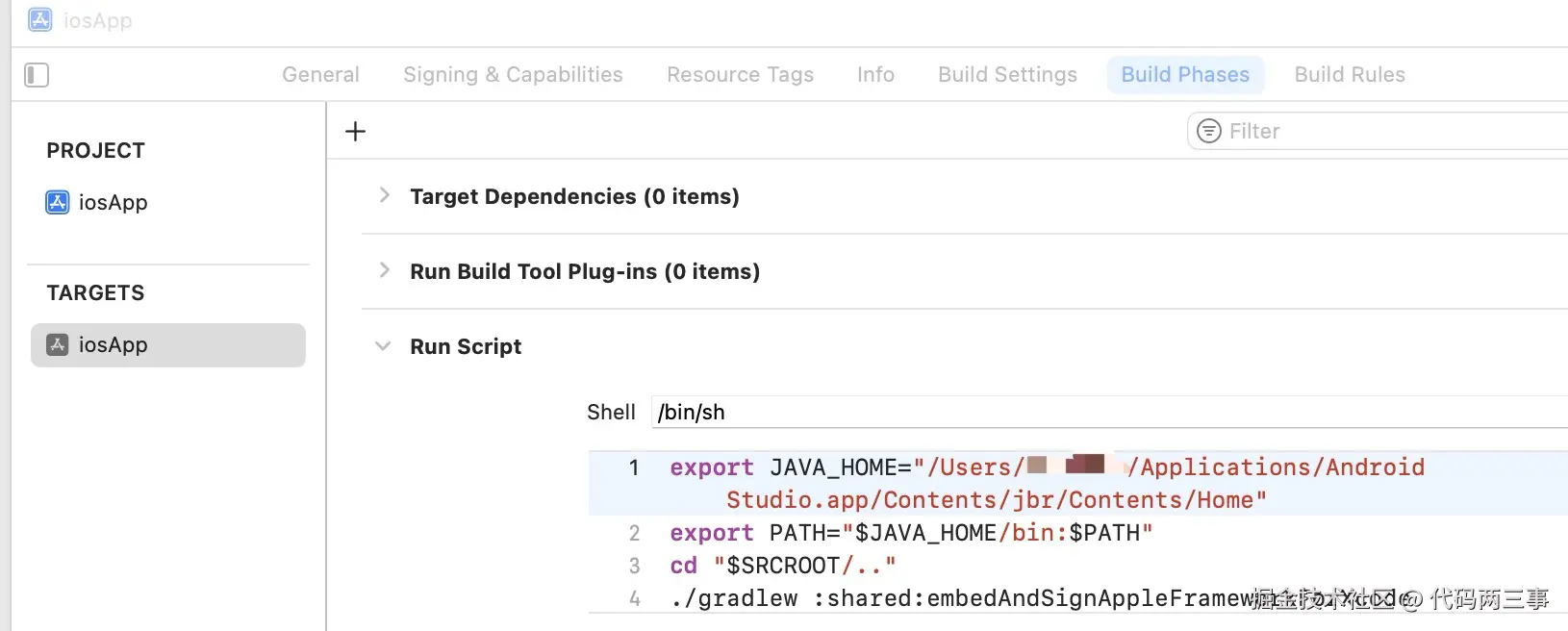This screenshot has height=631, width=1568.
Task: Expand the Target Dependencies section
Action: [384, 195]
